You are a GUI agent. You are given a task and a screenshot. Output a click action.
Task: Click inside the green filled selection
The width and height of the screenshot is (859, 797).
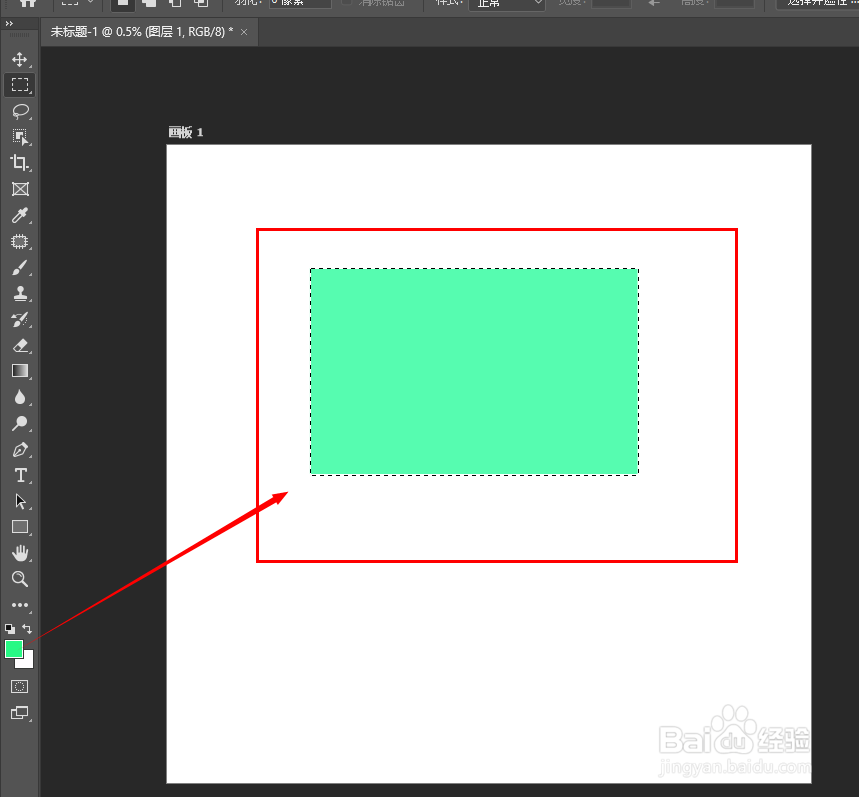click(x=474, y=371)
